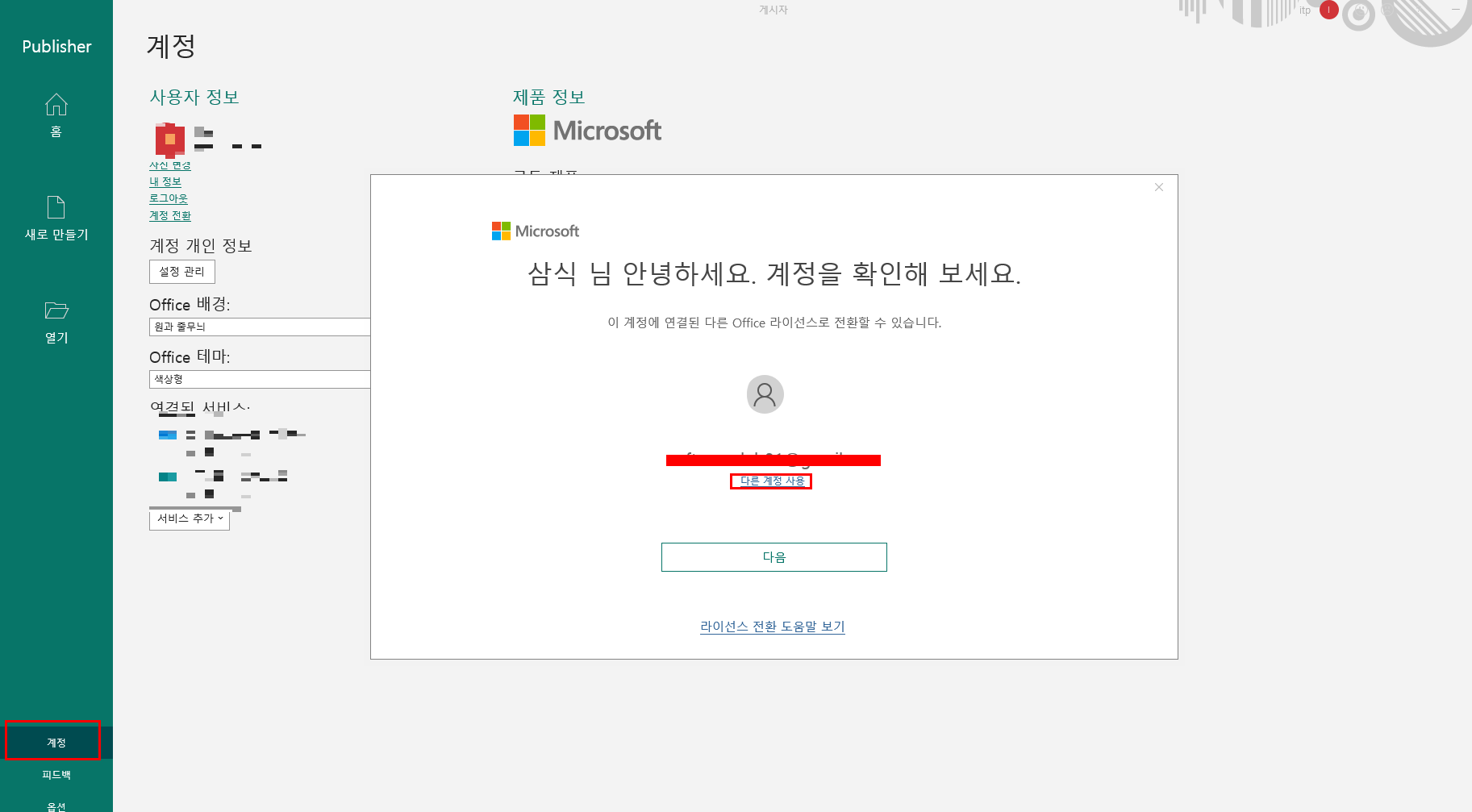Go to Home (홈) in Publisher sidebar
The image size is (1472, 812).
(x=56, y=115)
